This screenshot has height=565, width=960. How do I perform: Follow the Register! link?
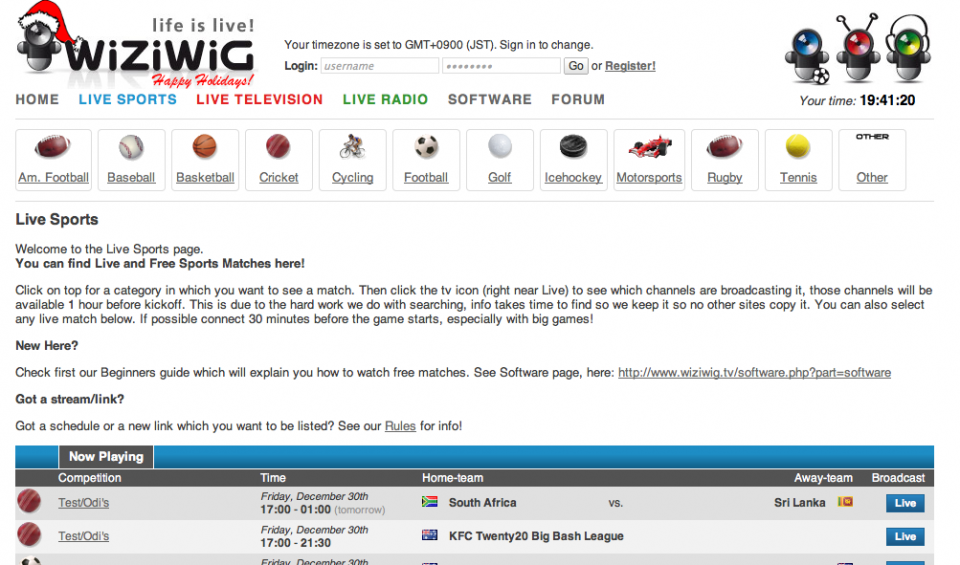(x=630, y=65)
